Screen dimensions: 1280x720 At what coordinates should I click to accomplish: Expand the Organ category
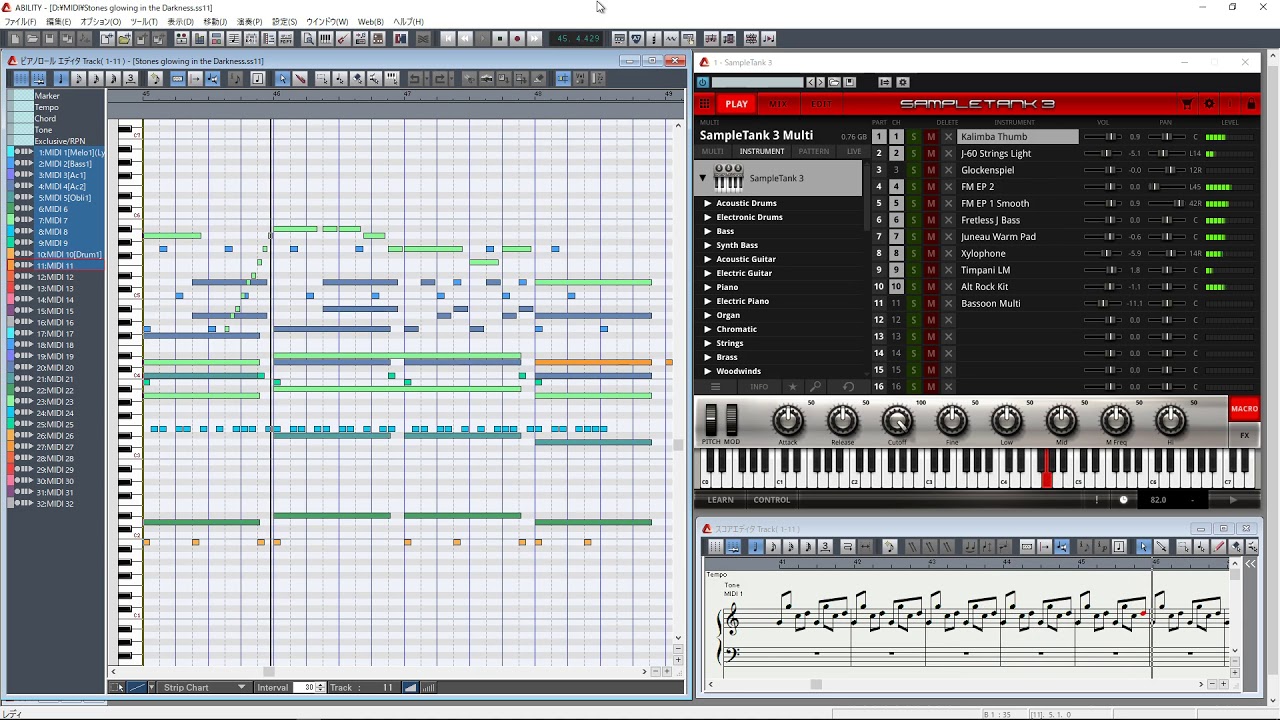[708, 315]
